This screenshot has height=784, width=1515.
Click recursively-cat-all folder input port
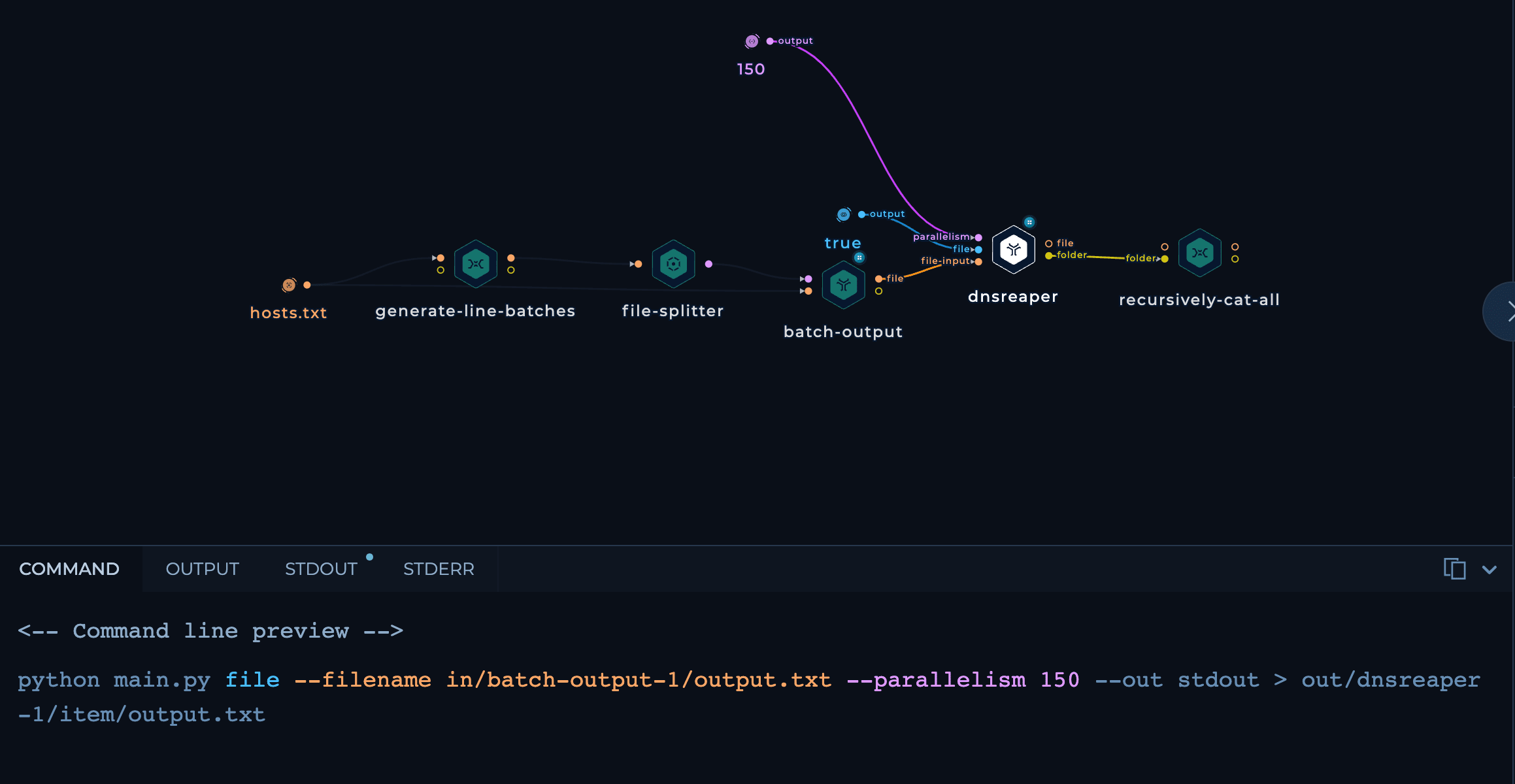click(x=1165, y=259)
